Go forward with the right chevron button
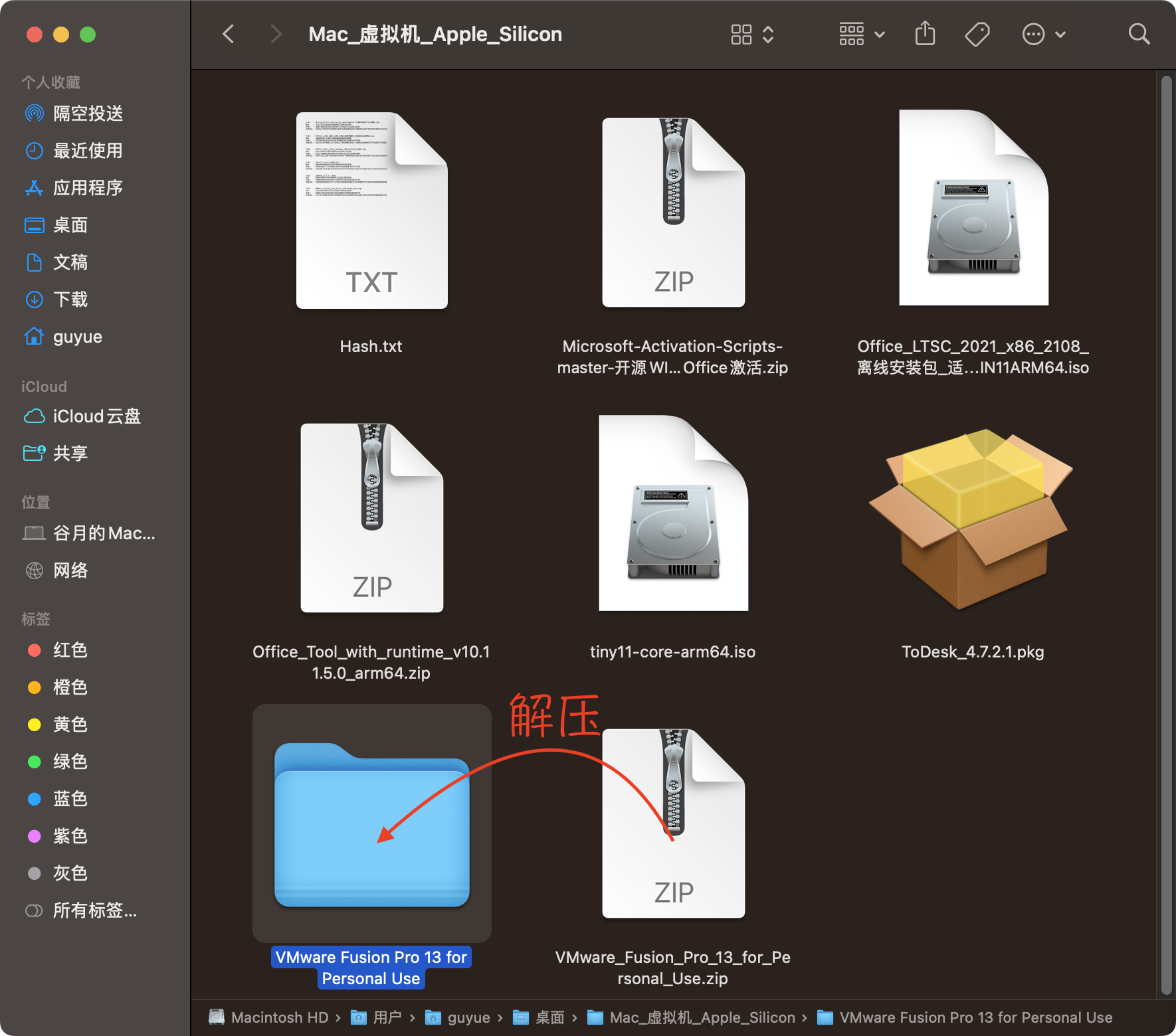 (x=276, y=34)
